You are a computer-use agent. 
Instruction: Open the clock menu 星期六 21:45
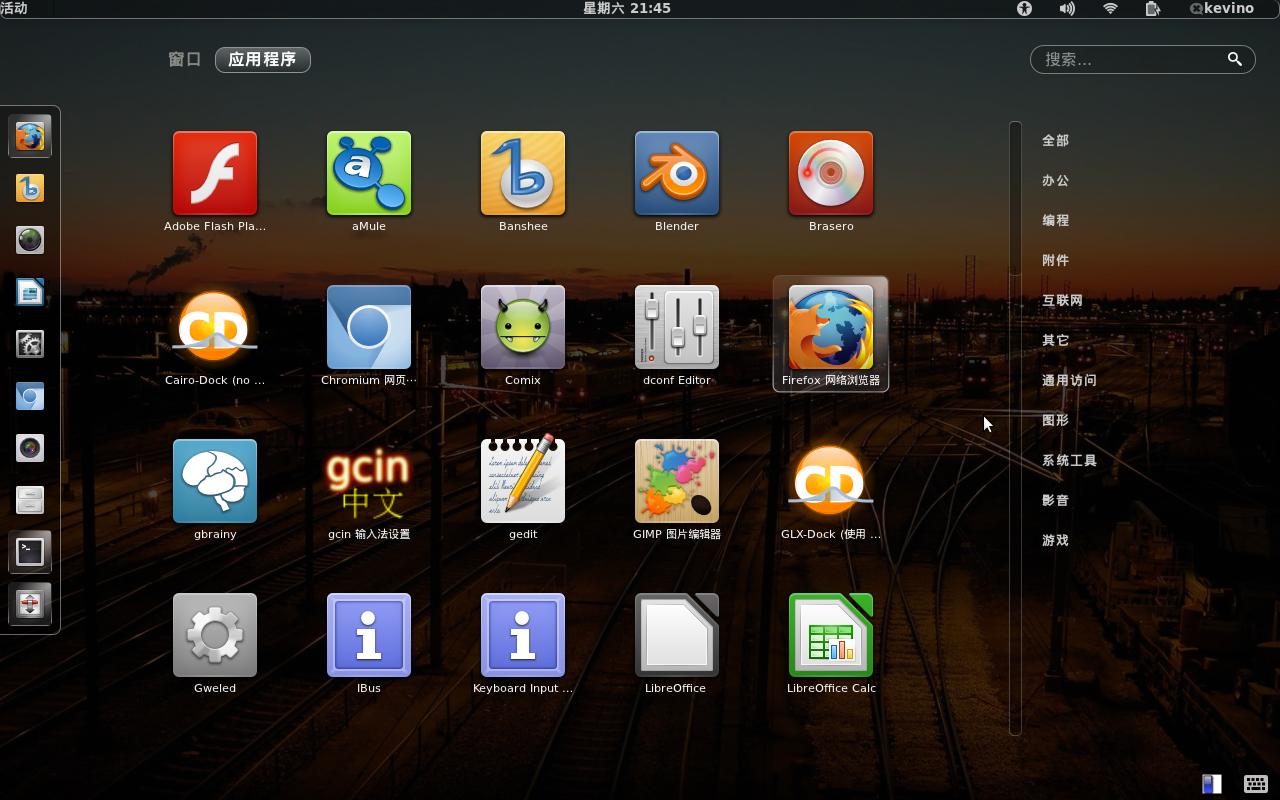(627, 8)
